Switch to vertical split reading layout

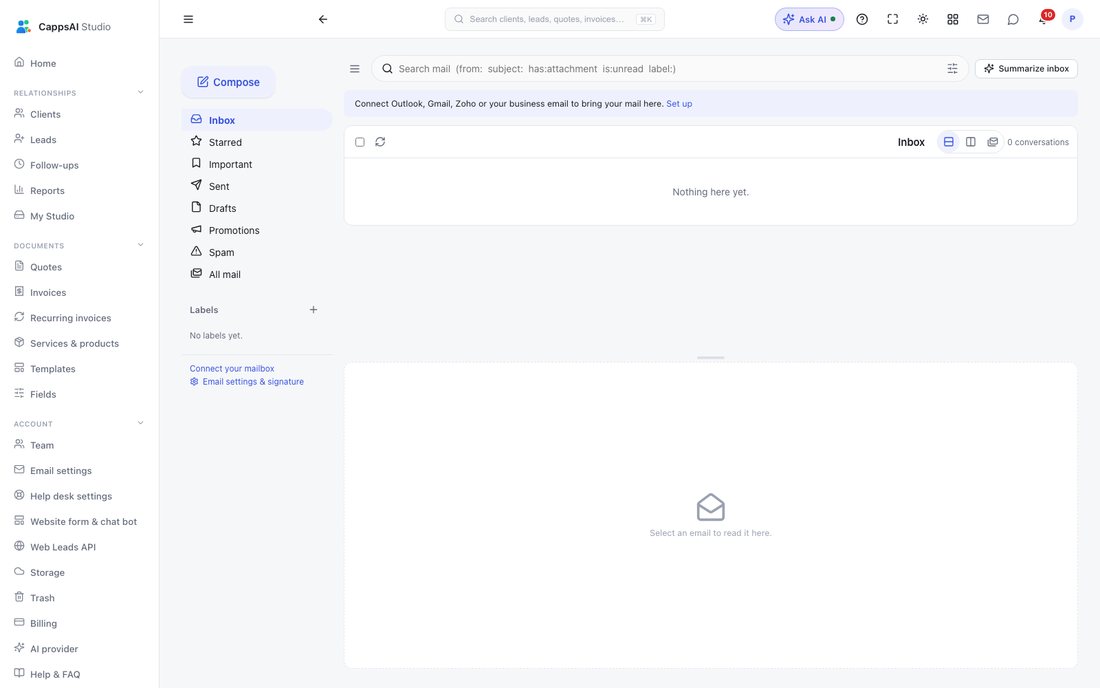coord(970,142)
